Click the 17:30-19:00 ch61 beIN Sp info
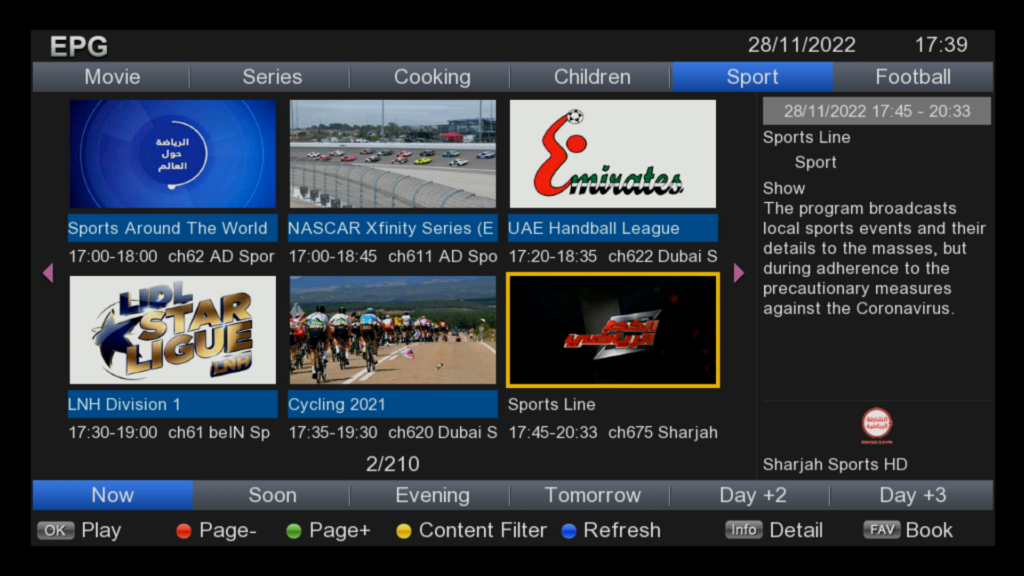 coord(169,432)
